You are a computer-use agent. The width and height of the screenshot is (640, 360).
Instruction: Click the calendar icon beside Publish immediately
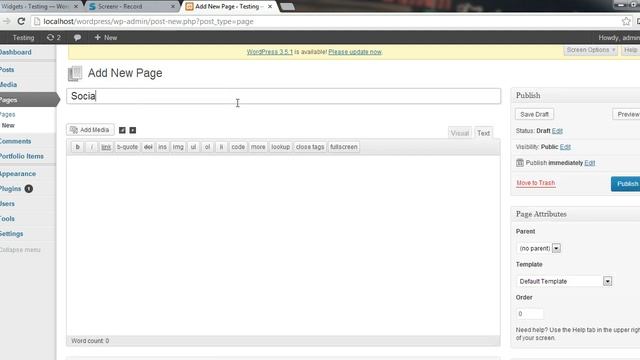(x=520, y=163)
